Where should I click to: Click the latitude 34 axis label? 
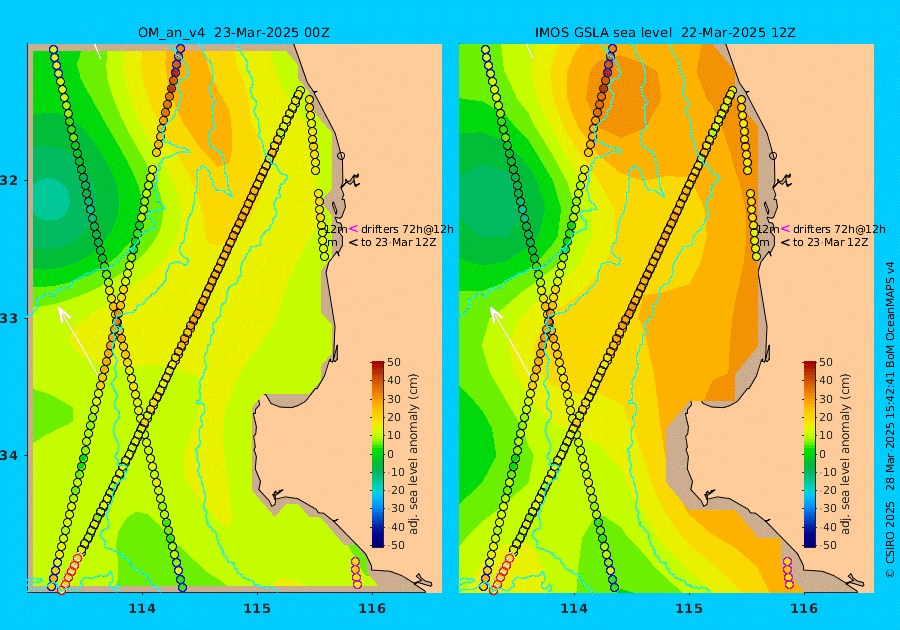(x=9, y=456)
